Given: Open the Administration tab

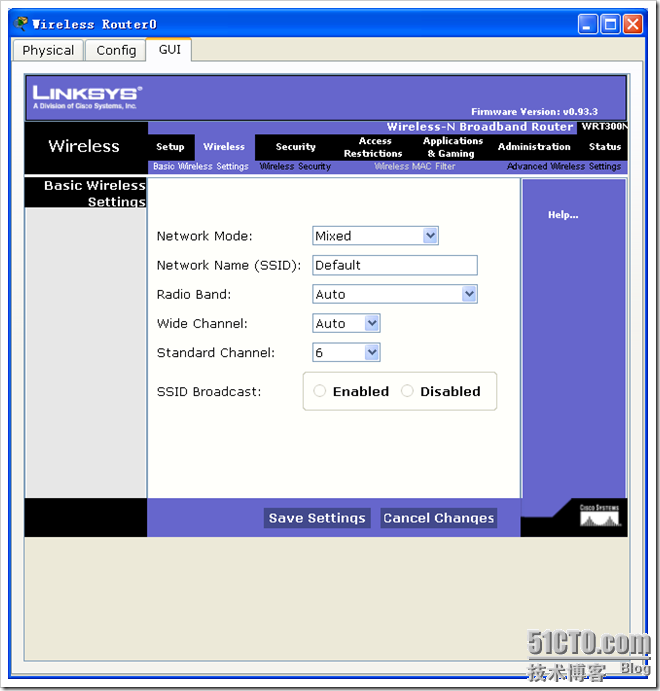Looking at the screenshot, I should (534, 147).
